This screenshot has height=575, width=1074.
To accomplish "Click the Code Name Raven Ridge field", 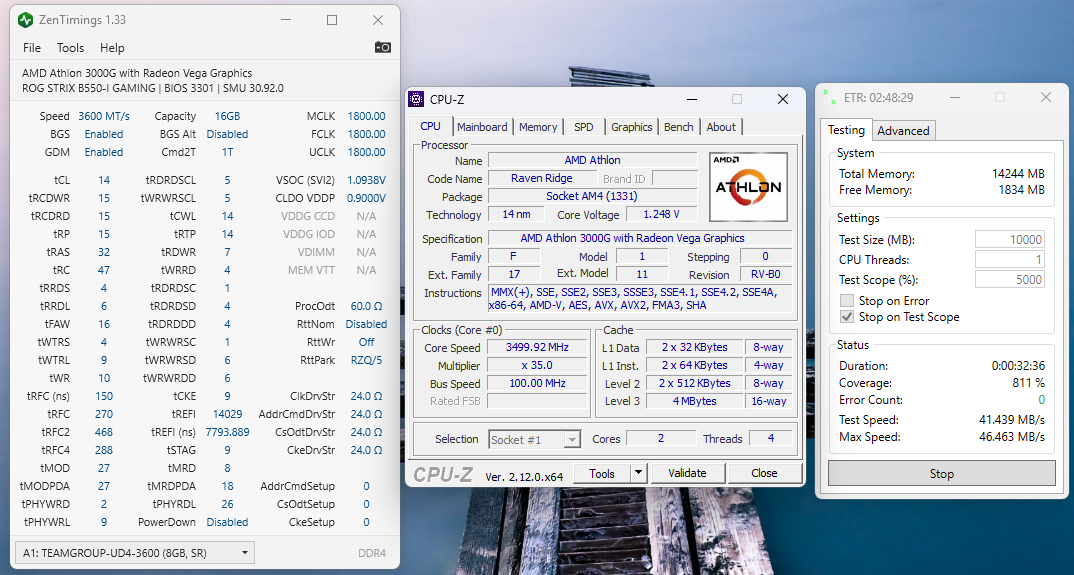I will pos(541,179).
